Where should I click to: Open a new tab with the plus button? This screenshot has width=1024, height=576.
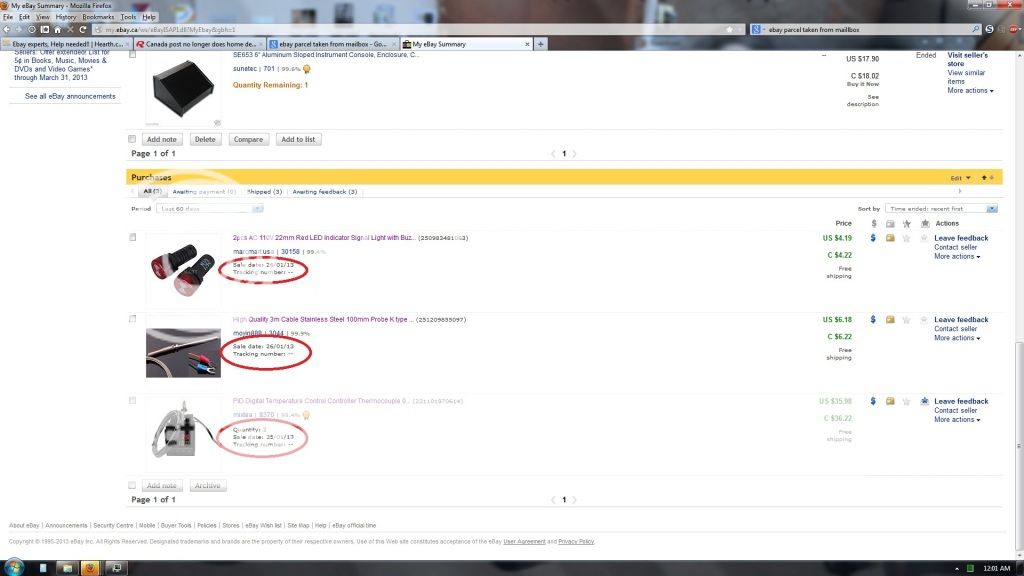(541, 44)
